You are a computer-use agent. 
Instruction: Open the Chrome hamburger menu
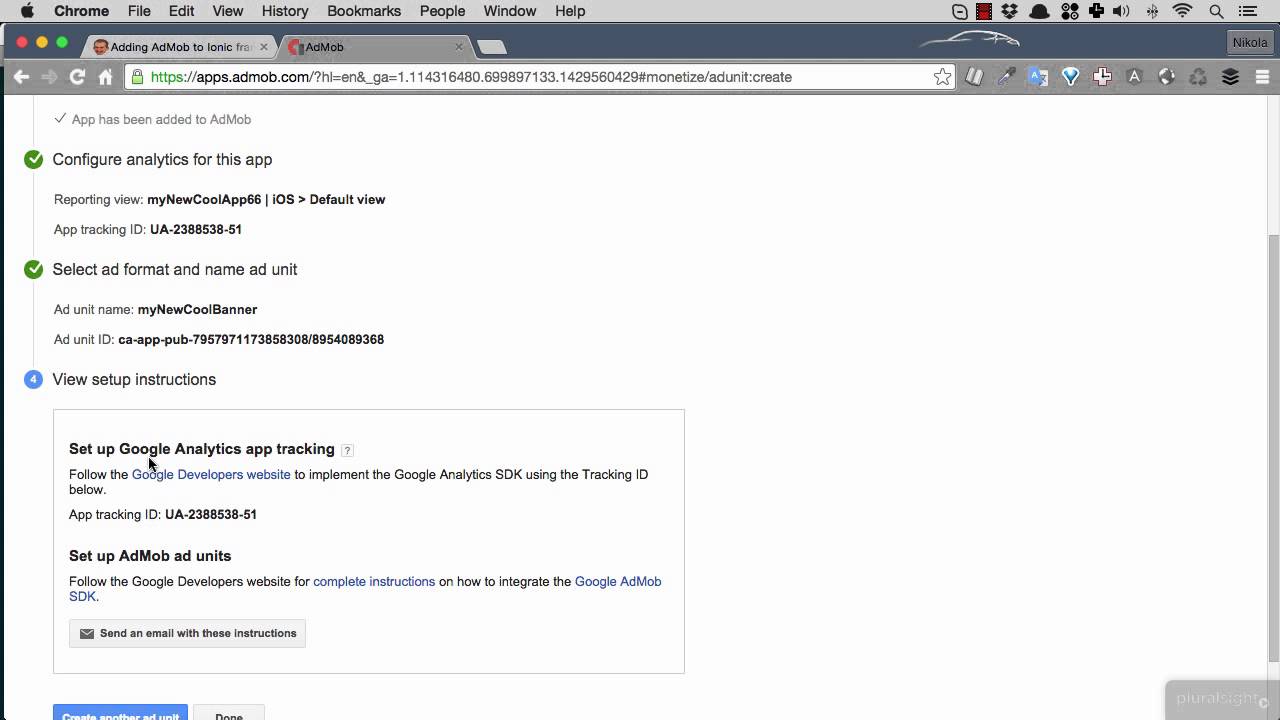(x=1262, y=77)
